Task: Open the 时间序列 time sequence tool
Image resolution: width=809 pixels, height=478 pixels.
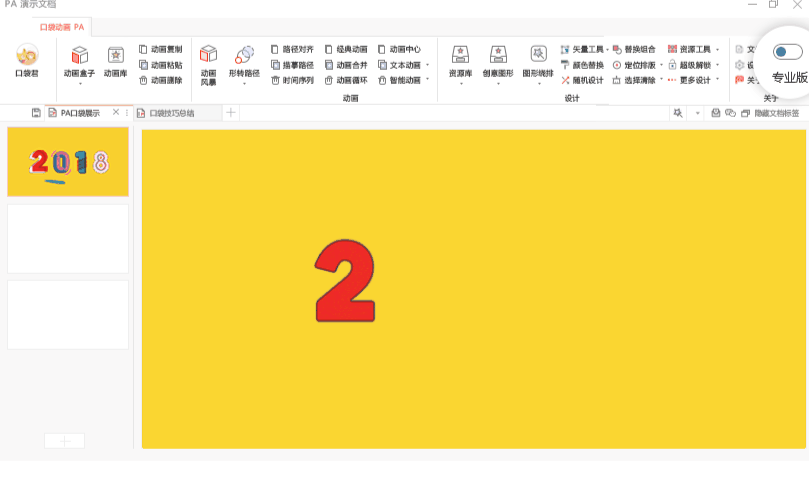Action: point(292,80)
